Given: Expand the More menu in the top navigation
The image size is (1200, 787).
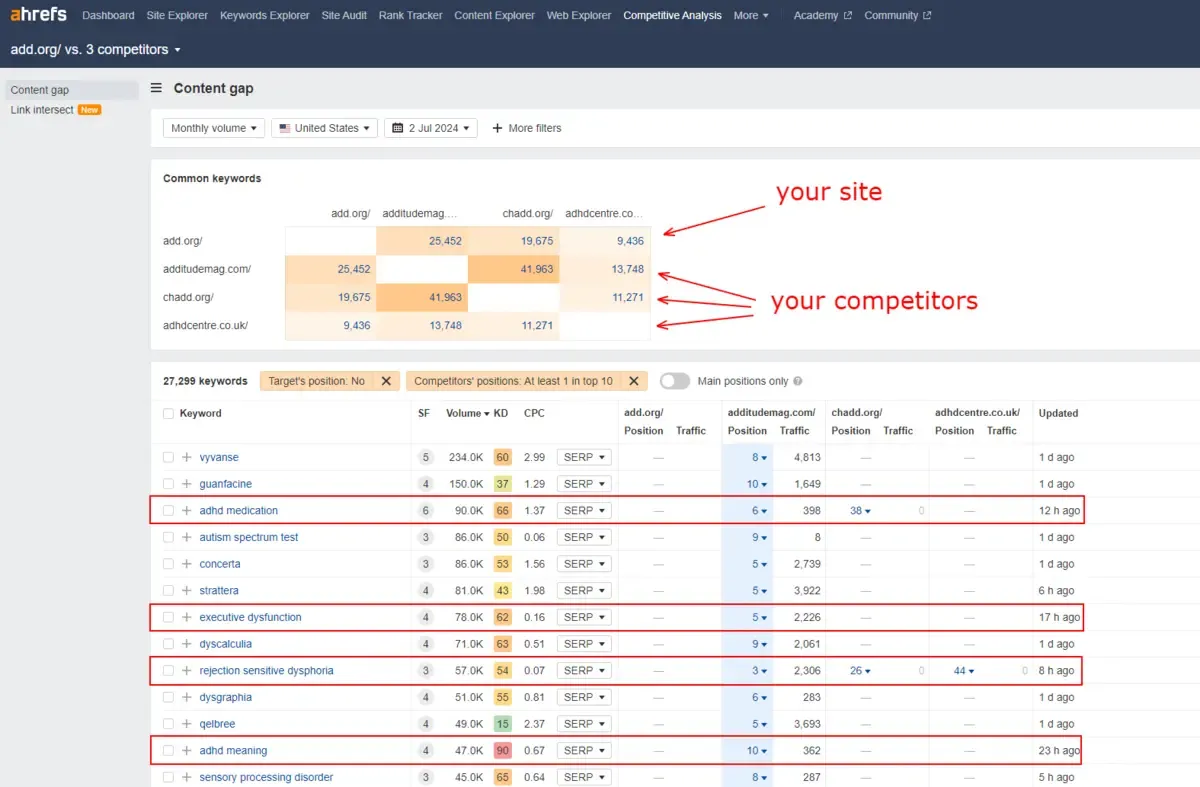Looking at the screenshot, I should coord(750,15).
